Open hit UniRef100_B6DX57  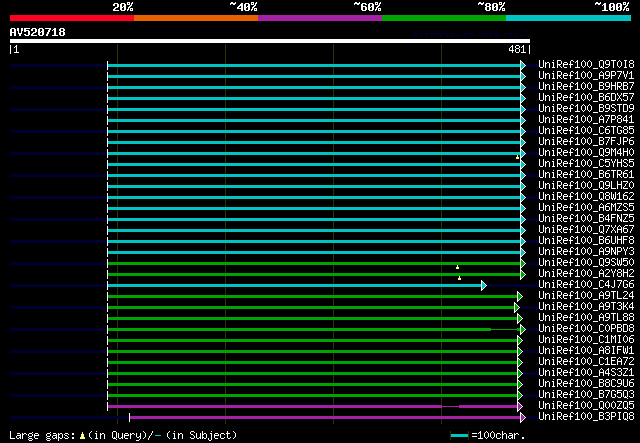586,97
